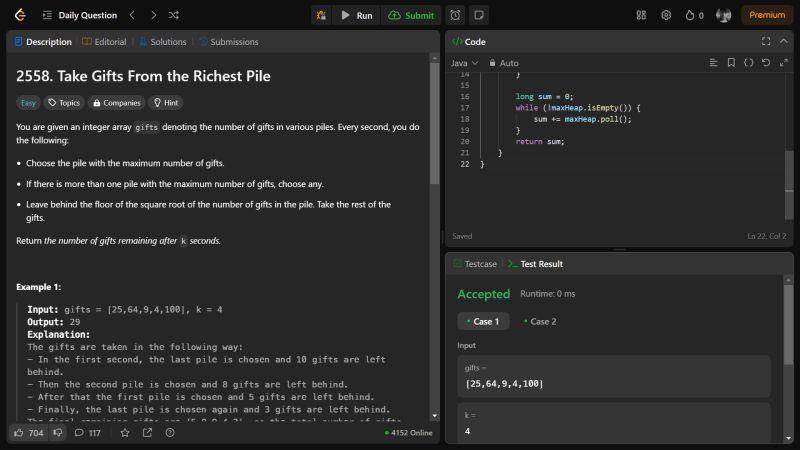Viewport: 800px width, 450px height.
Task: Open the notes sticky icon
Action: 479,15
